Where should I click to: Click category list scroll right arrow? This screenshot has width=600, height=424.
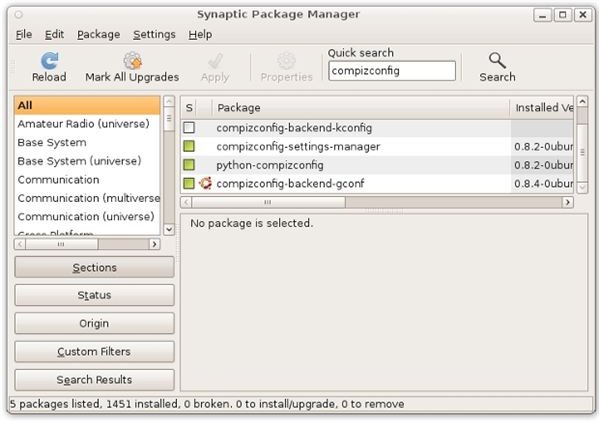[154, 244]
